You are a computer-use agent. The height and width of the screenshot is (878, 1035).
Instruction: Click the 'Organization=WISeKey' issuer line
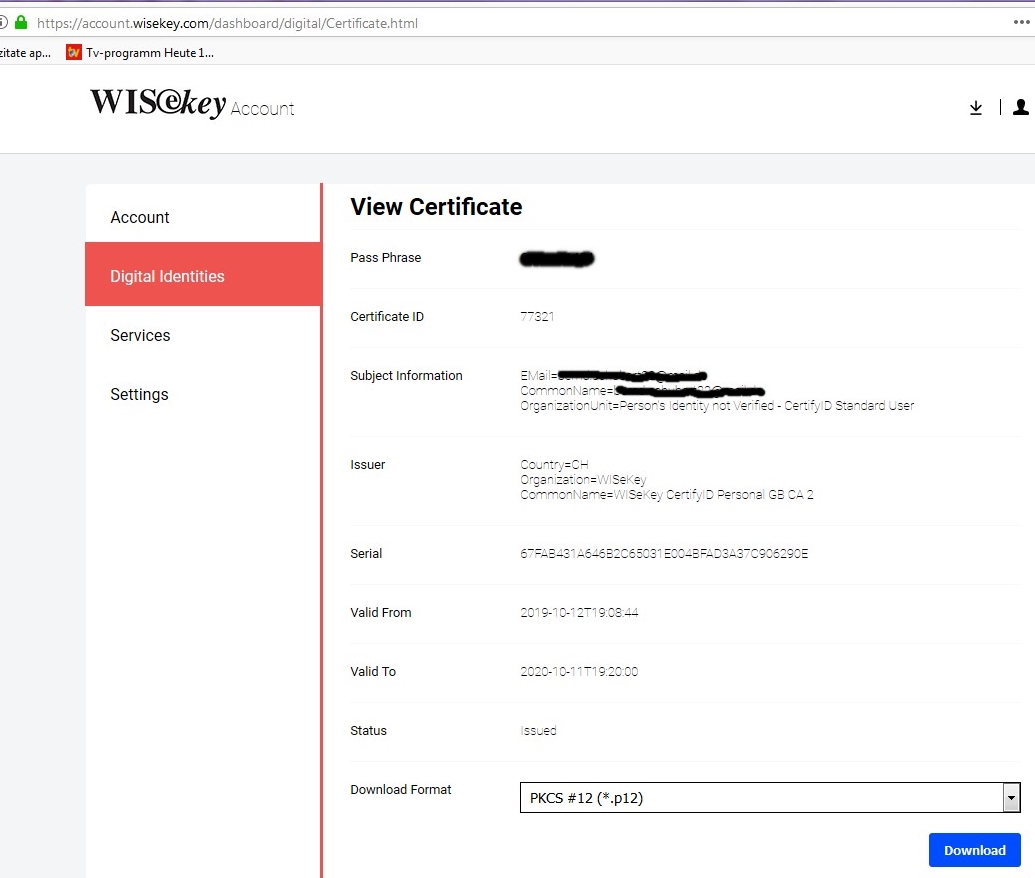tap(583, 480)
